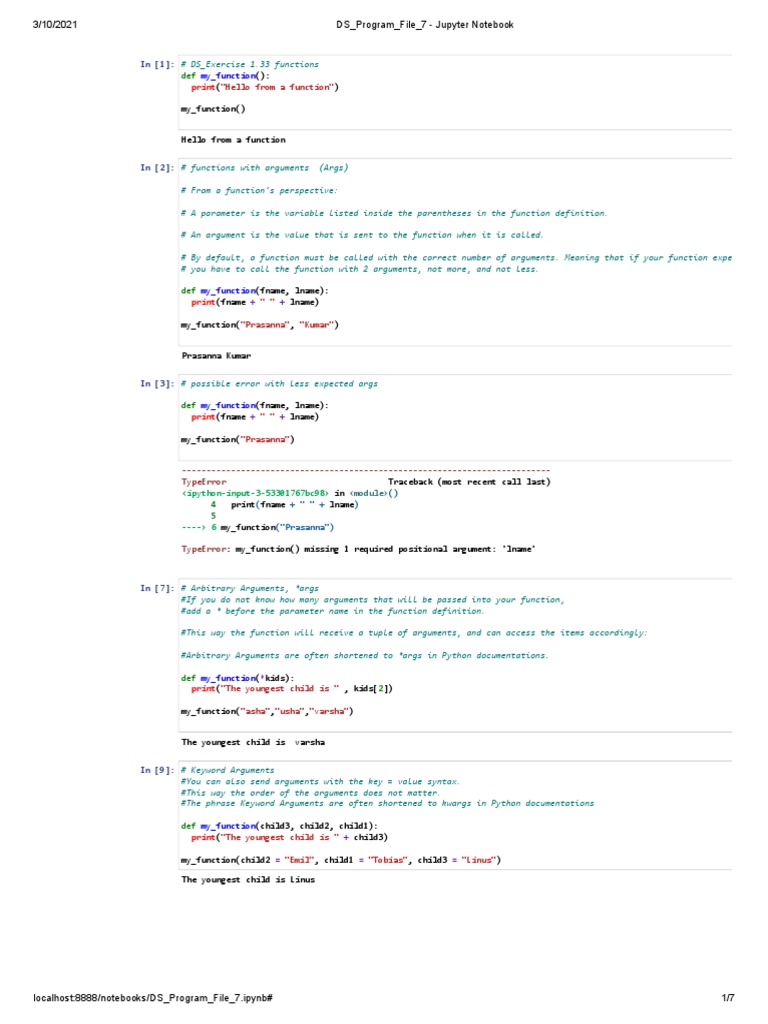Click <ipython-input-3-53301767bc98> traceback reference
Image resolution: width=768 pixels, height=1024 pixels.
255,493
